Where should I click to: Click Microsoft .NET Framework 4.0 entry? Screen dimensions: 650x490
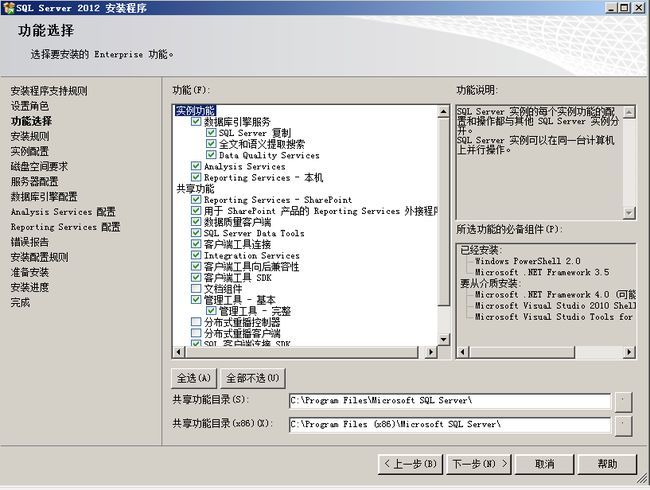pos(555,295)
